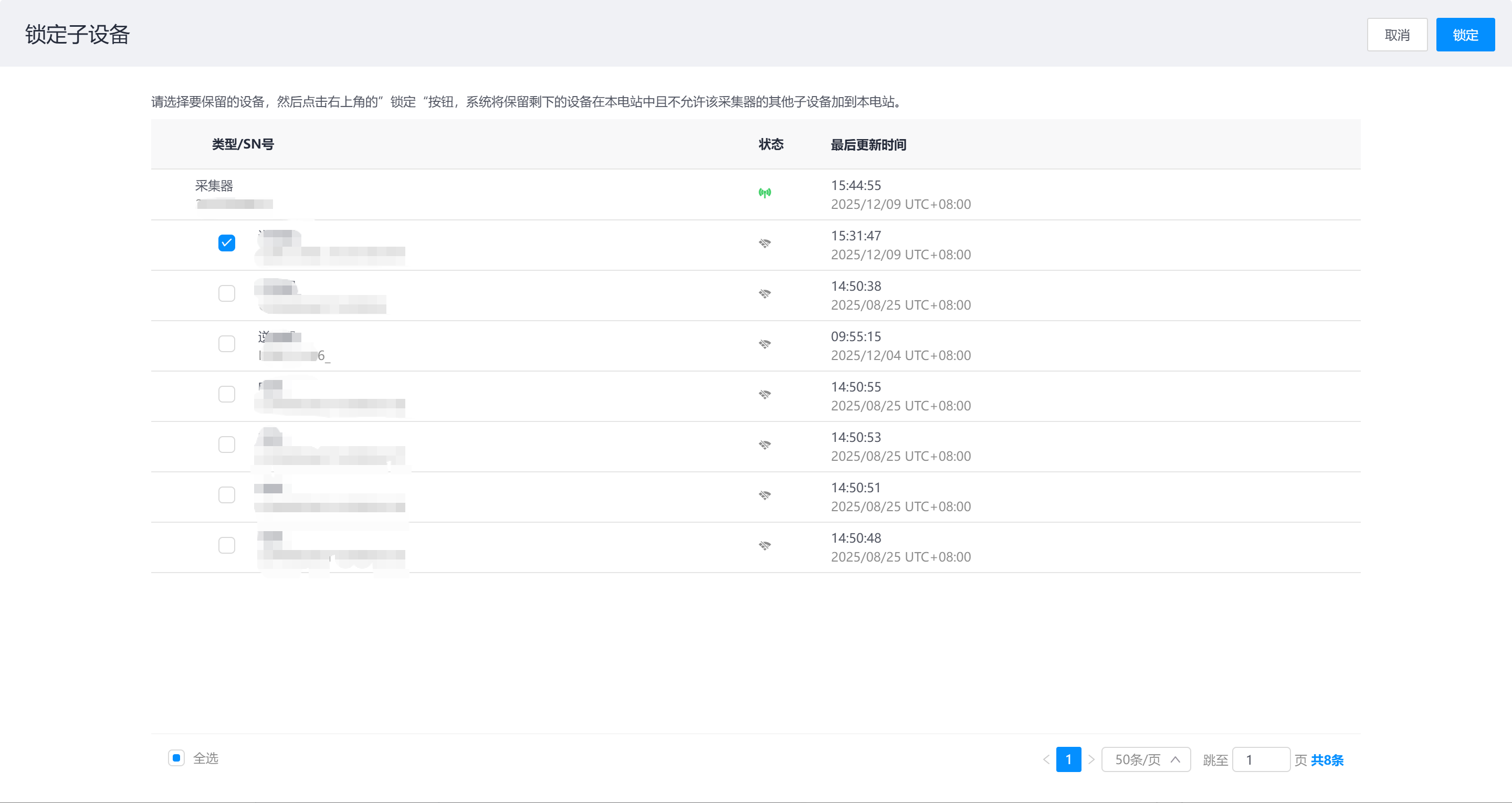Click offline status icon in 15:31:47 row
The image size is (1512, 803).
pos(764,243)
